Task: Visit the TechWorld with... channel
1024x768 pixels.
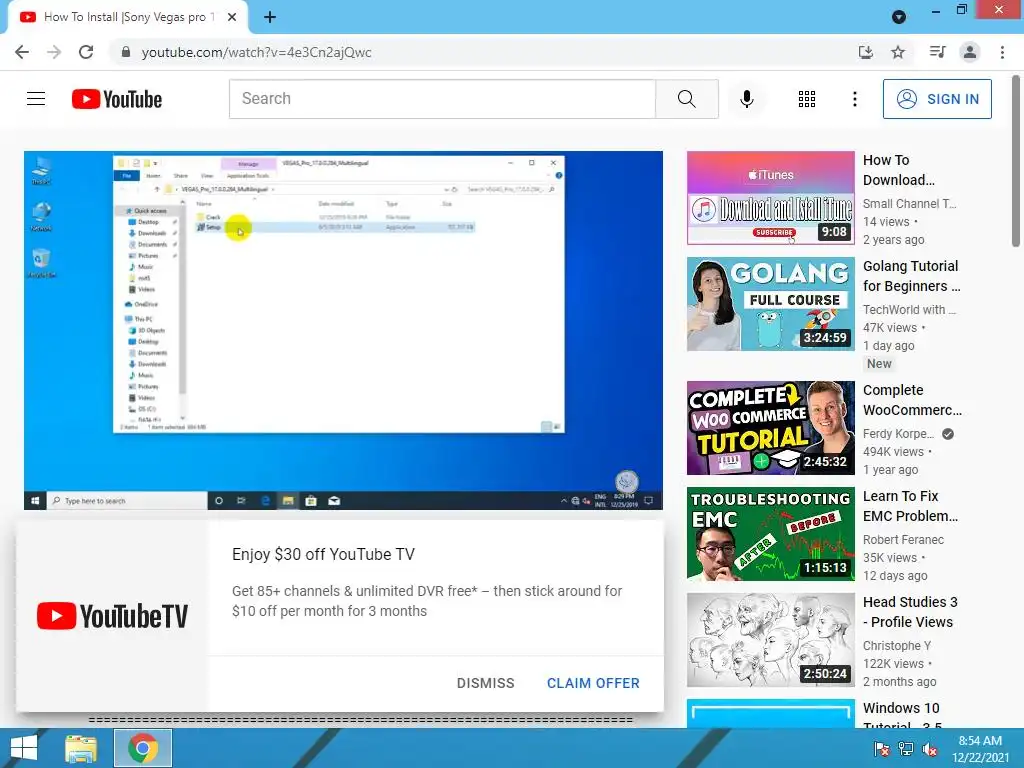Action: [909, 309]
